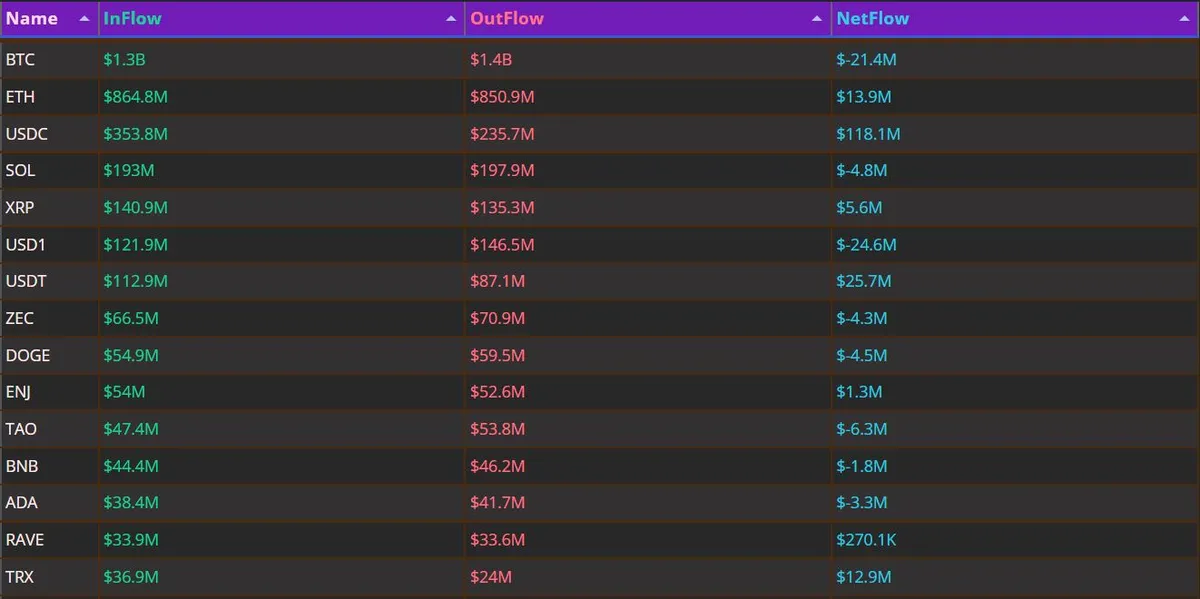Click SOL inflow value $193M
Image resolution: width=1200 pixels, height=599 pixels.
[129, 171]
